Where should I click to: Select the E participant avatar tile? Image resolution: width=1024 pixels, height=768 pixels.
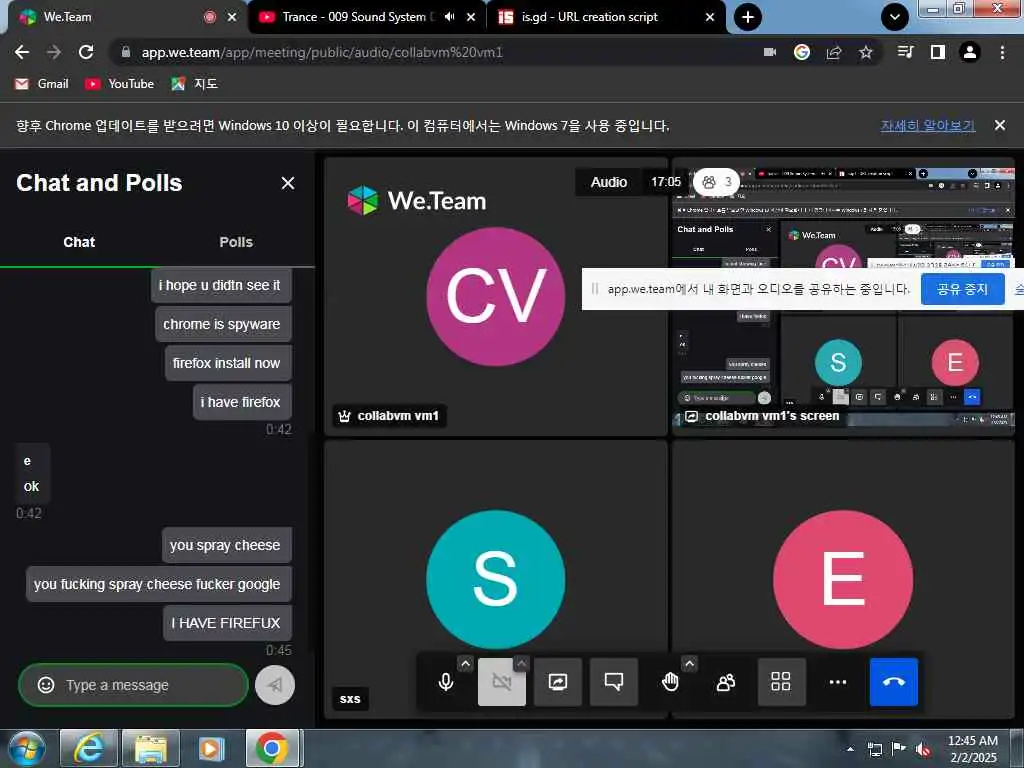[843, 579]
